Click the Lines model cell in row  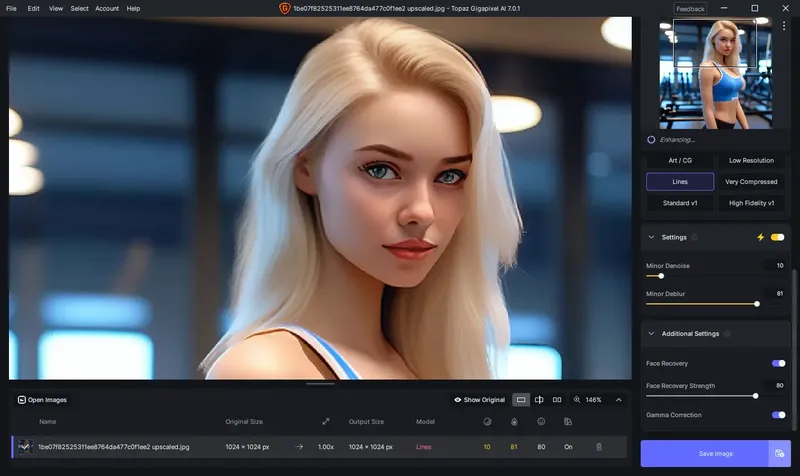click(x=423, y=447)
